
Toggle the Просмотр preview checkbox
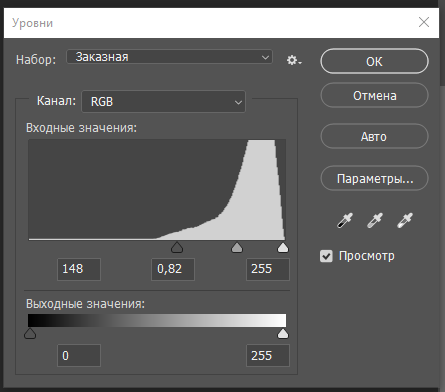326,256
